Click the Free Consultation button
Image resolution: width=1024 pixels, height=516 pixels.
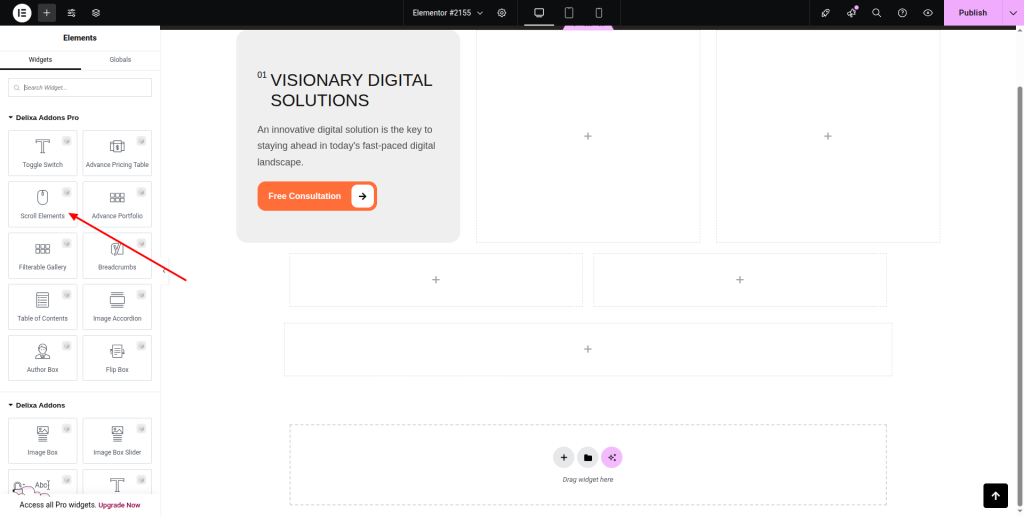click(x=317, y=196)
